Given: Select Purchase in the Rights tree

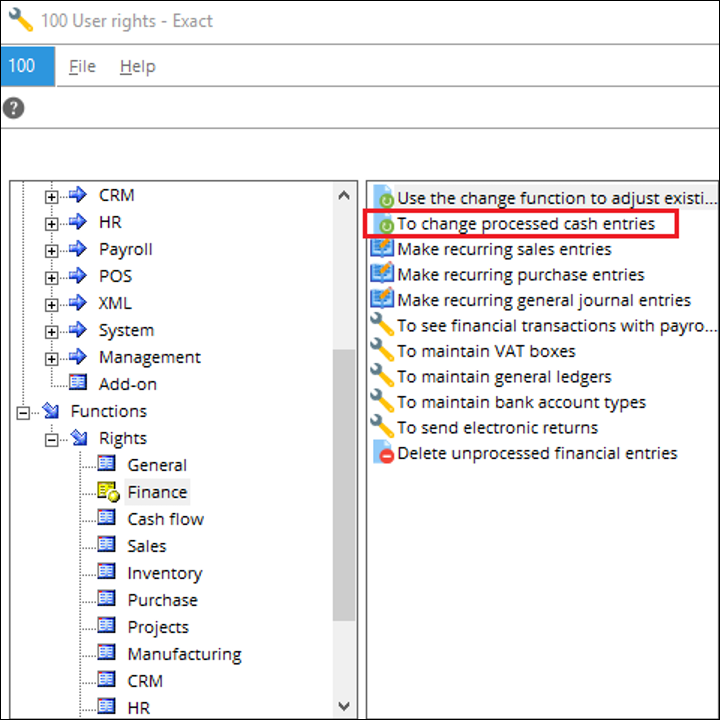Looking at the screenshot, I should (x=163, y=600).
